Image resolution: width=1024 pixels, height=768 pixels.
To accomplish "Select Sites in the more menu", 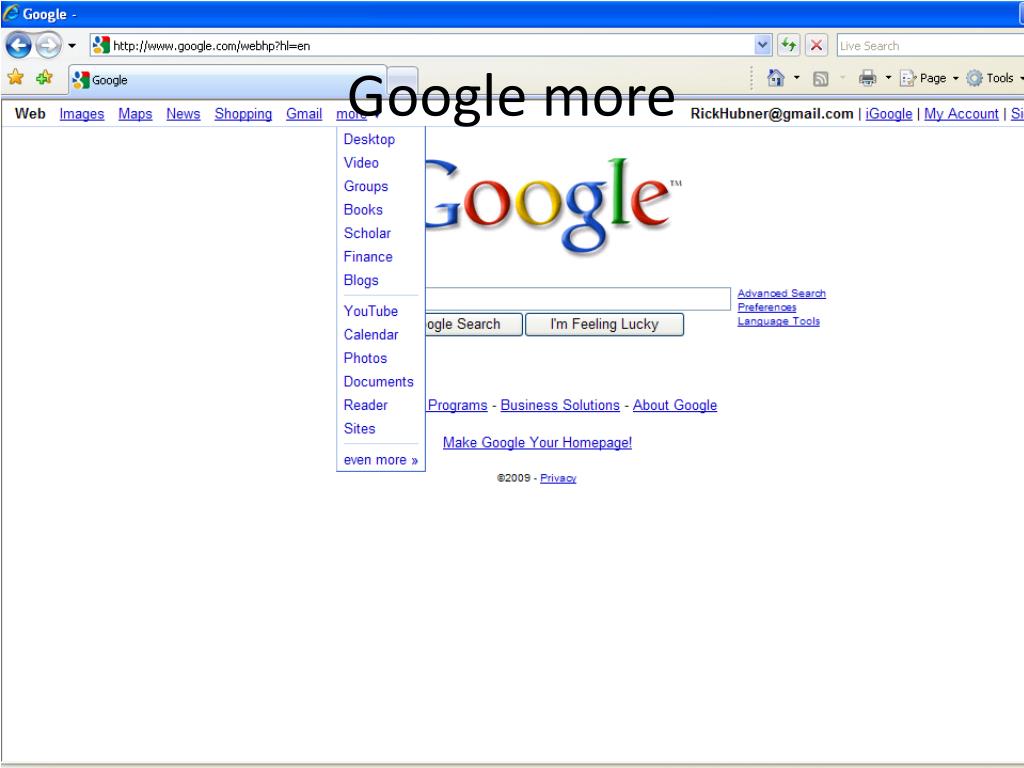I will [359, 428].
